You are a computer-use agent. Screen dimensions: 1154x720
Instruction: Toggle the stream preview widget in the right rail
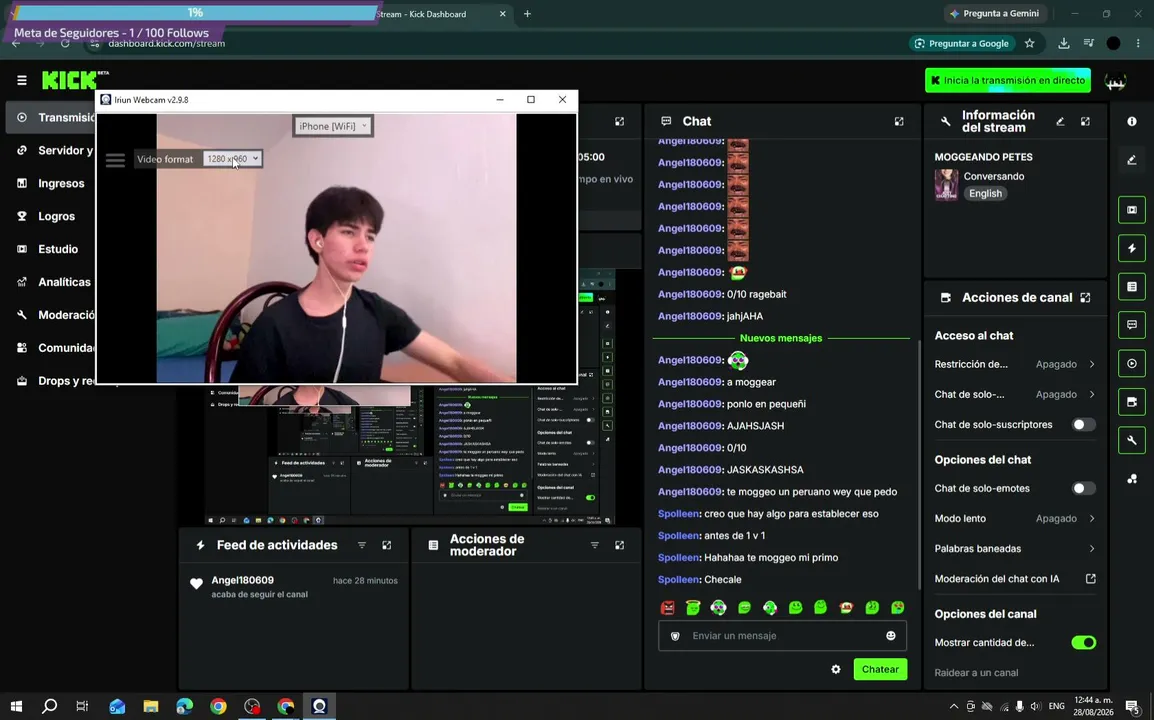tap(1132, 210)
